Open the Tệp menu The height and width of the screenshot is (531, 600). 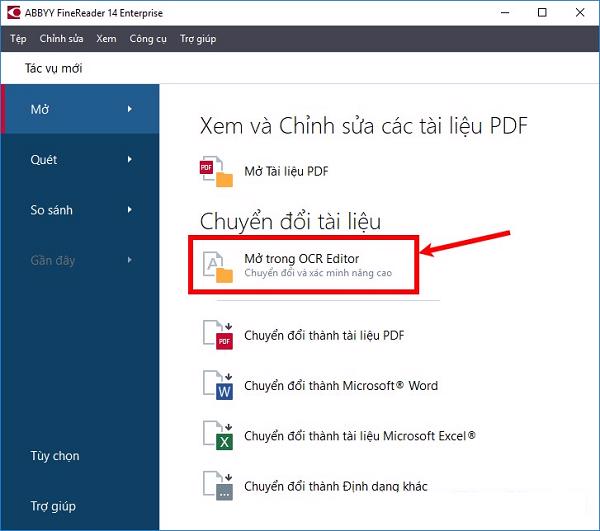click(x=18, y=39)
